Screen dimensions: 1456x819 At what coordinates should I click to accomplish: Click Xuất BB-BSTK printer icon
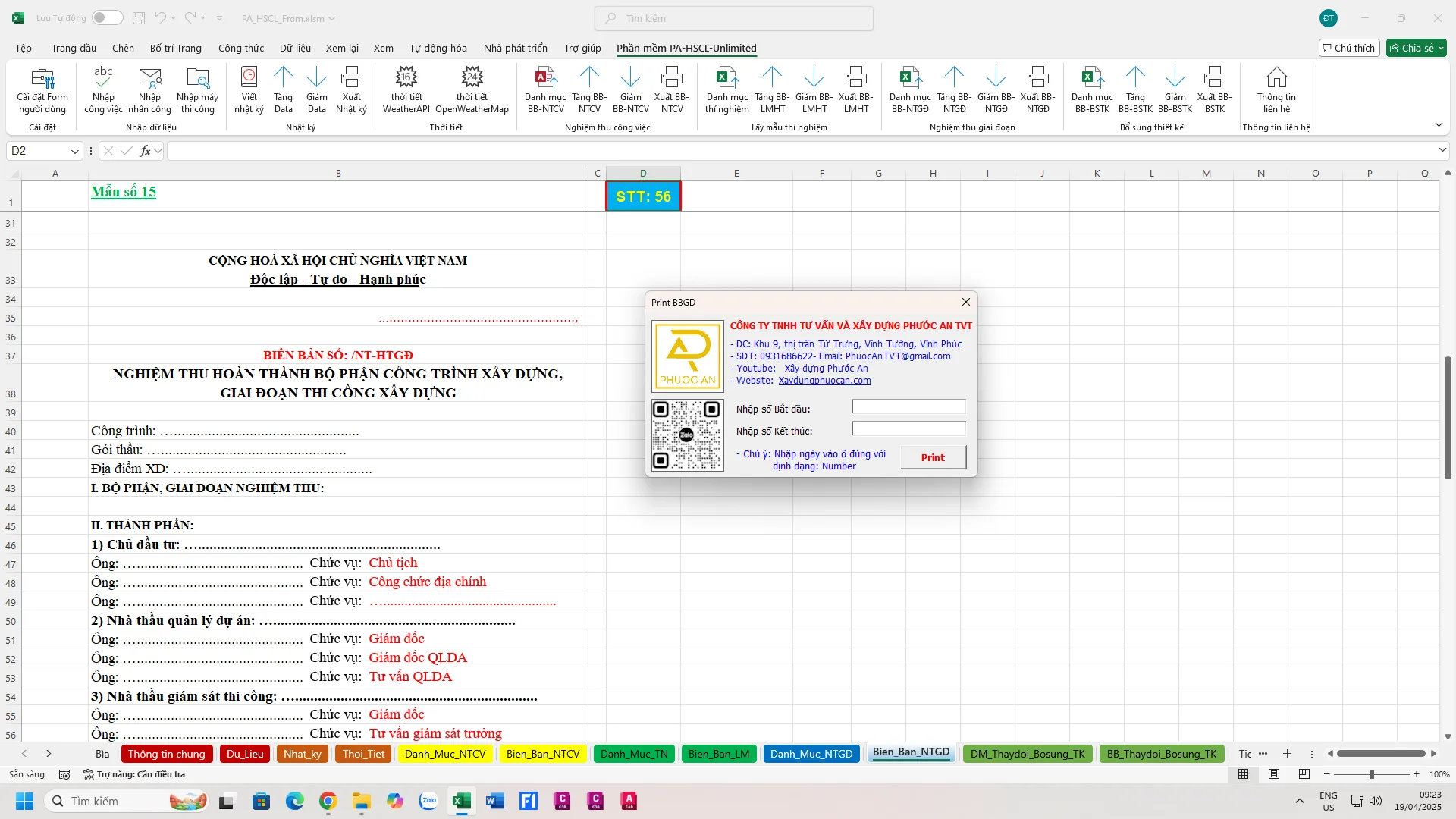(1214, 90)
